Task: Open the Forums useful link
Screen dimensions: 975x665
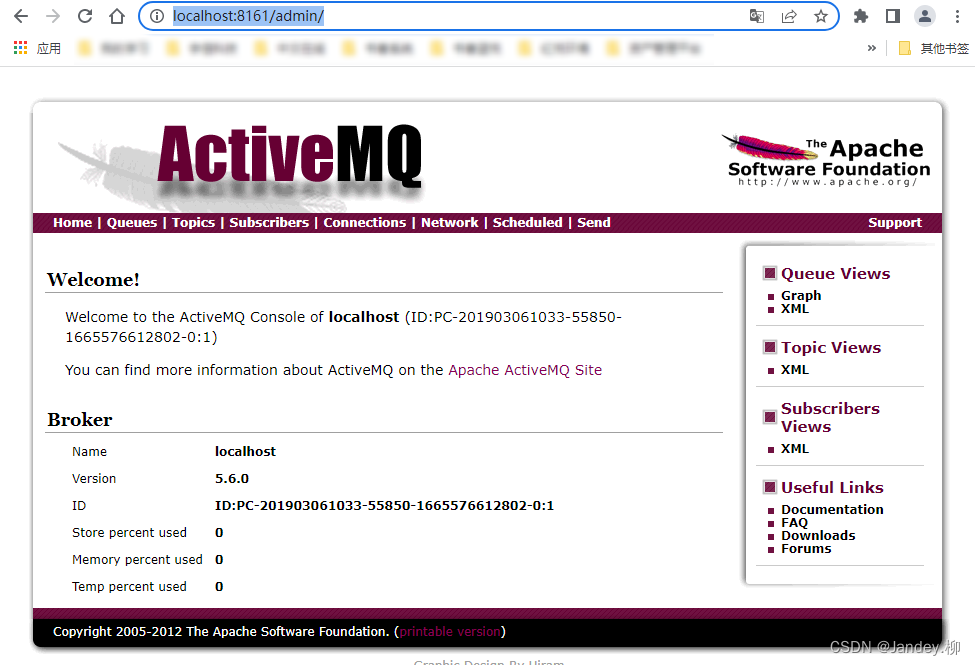Action: (x=806, y=549)
